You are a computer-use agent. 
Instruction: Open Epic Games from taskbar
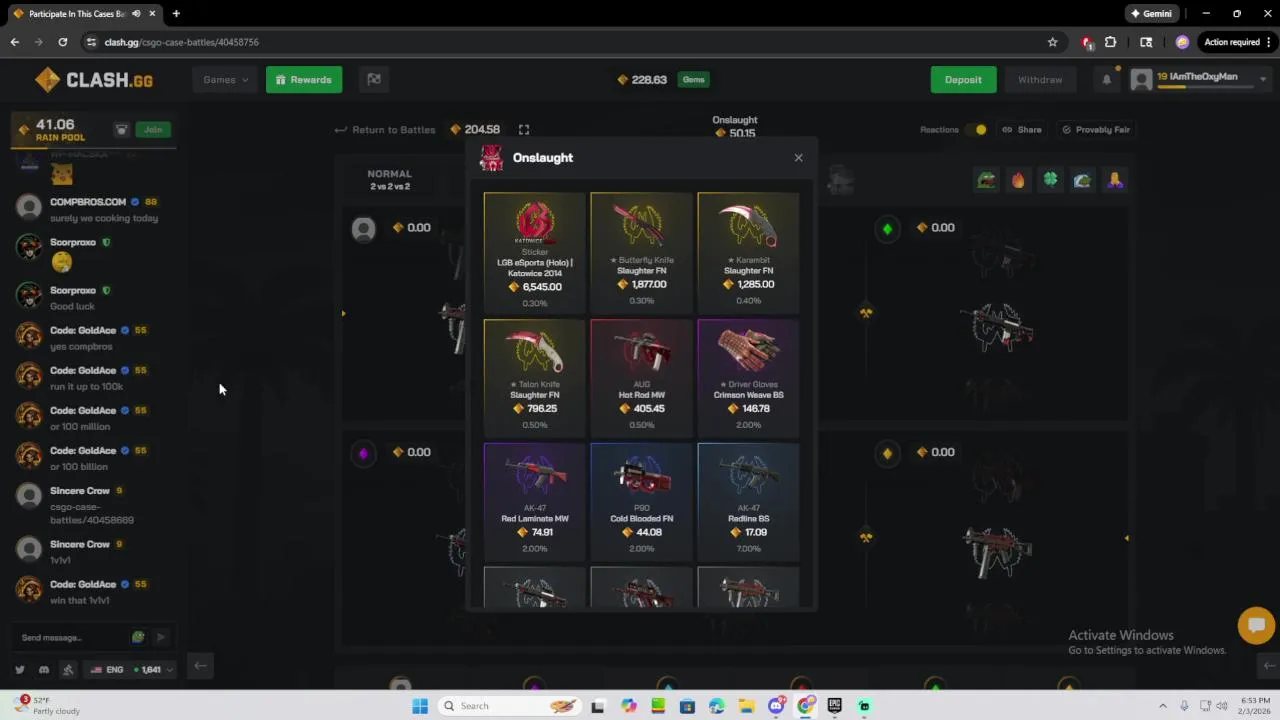(x=835, y=706)
